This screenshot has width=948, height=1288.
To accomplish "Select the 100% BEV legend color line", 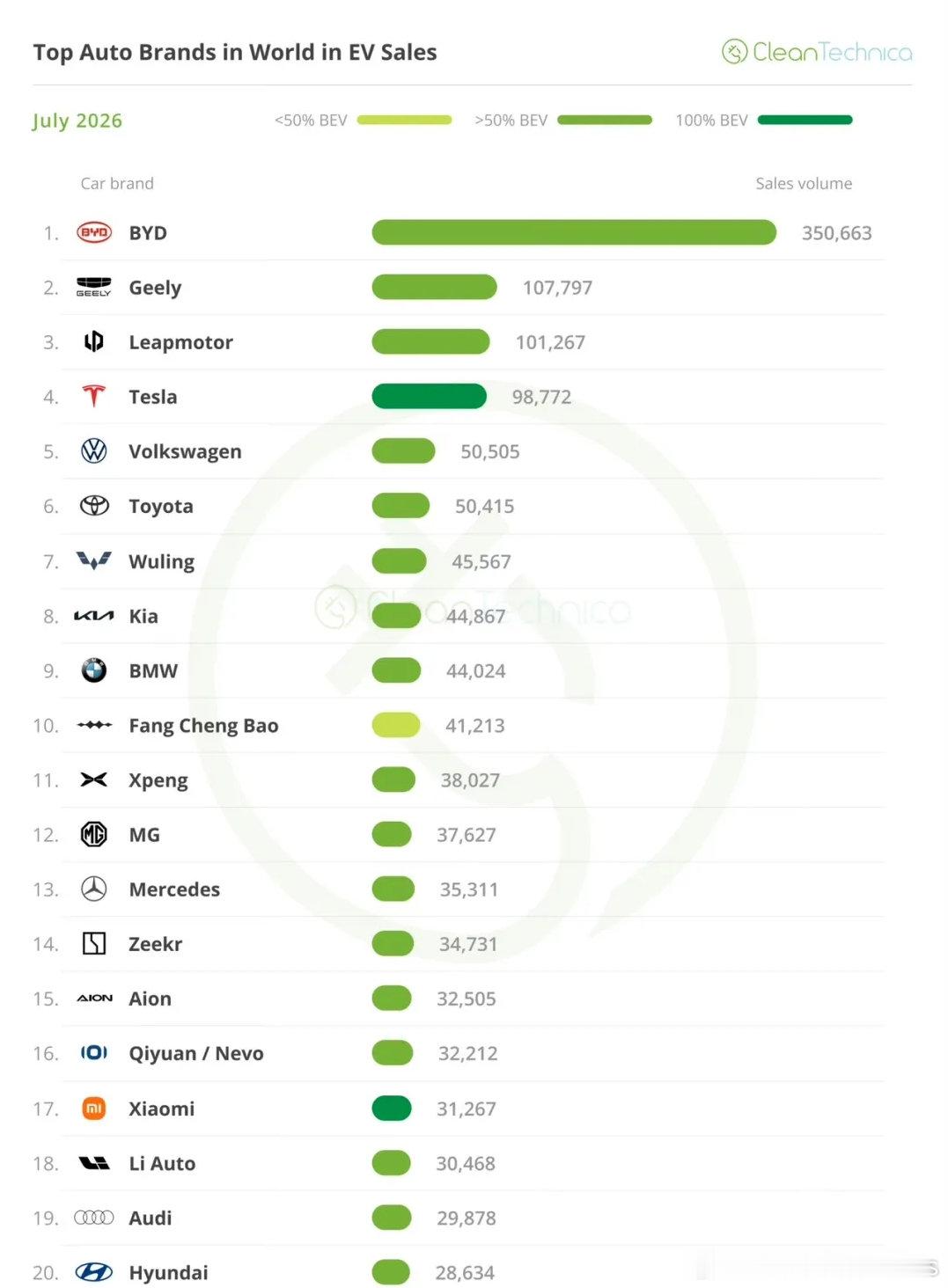I will coord(805,120).
